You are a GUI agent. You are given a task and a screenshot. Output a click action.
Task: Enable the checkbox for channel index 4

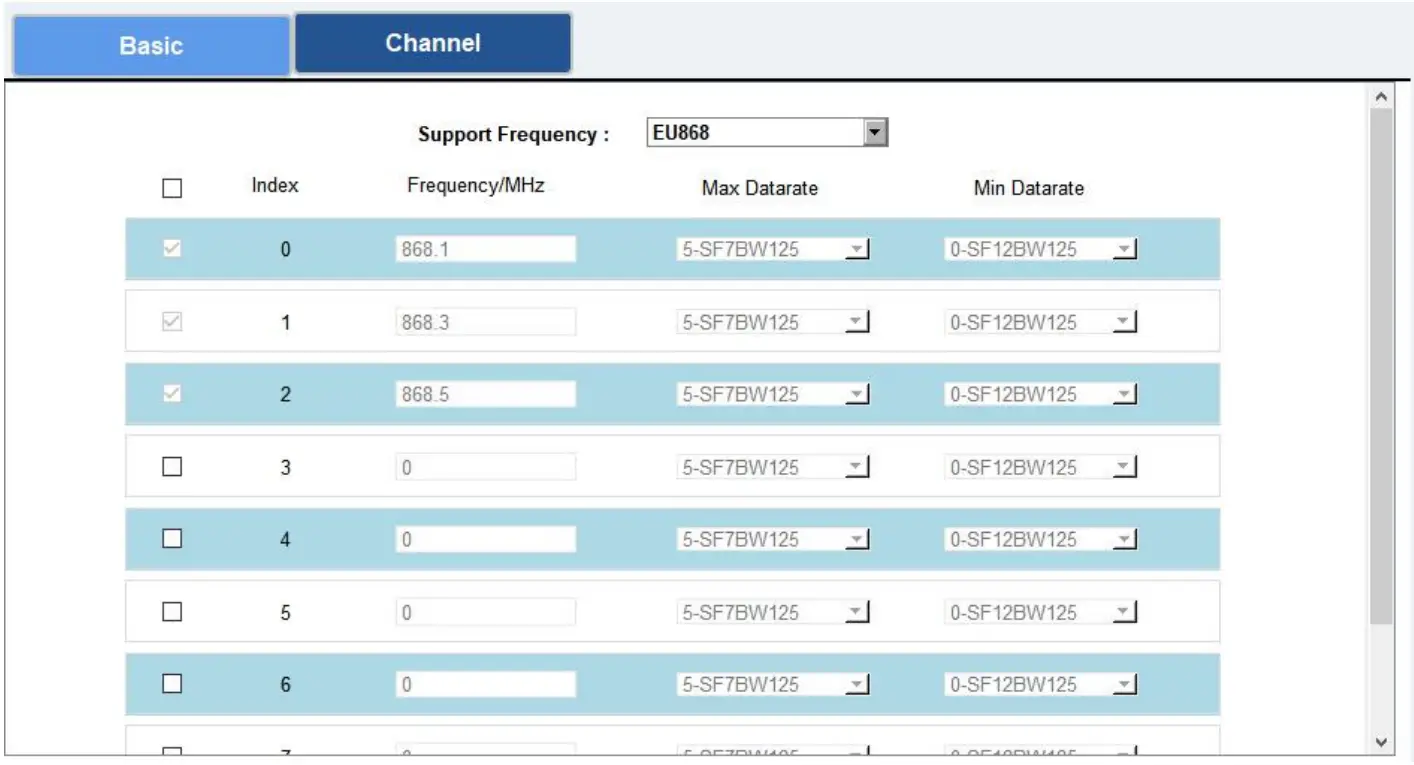coord(172,539)
